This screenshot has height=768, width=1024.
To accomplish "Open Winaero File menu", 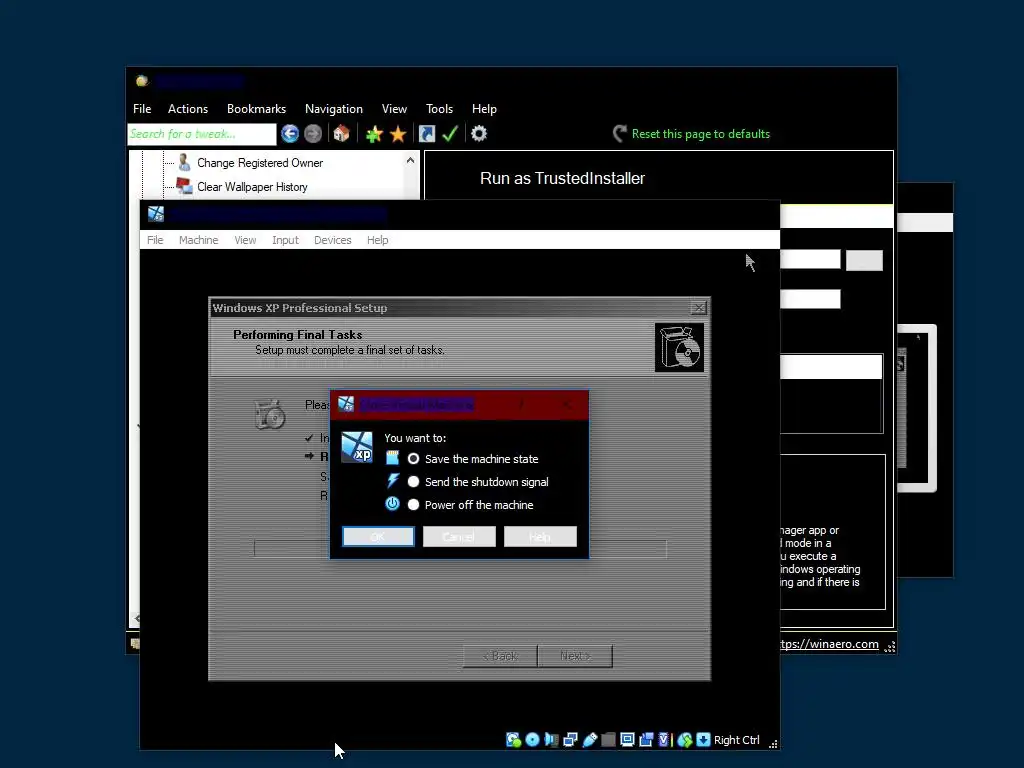I will pyautogui.click(x=142, y=108).
